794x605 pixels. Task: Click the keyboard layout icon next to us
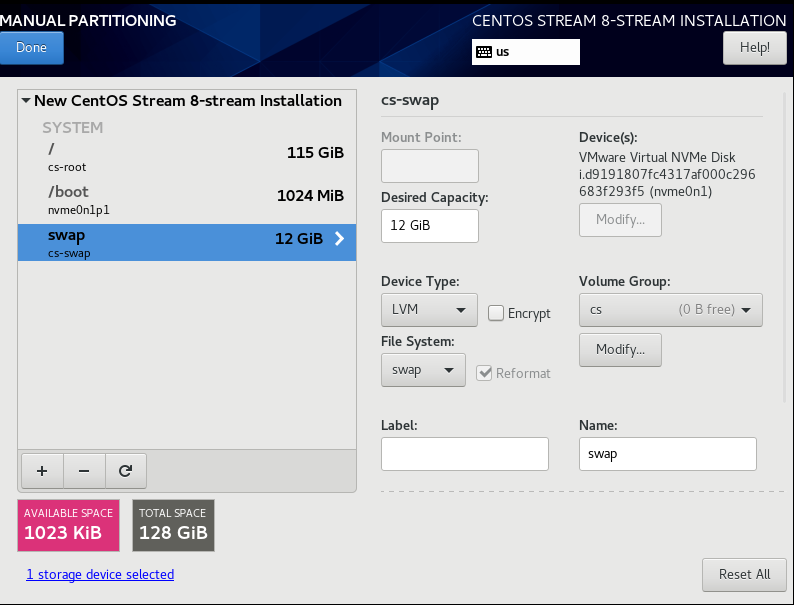[x=484, y=52]
